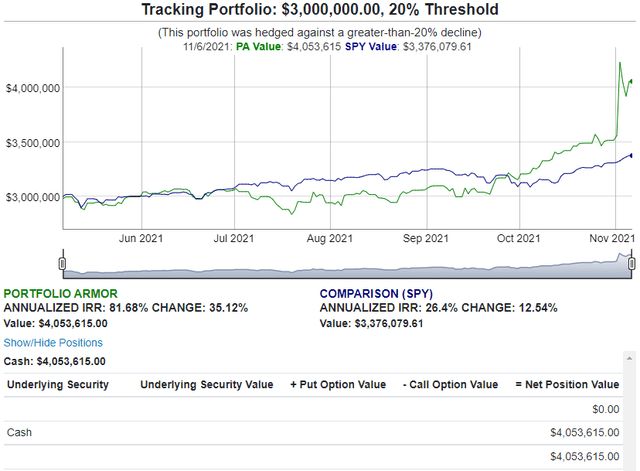Click the COMPARISON (SPY) heading
Screen dimensions: 640x471
[376, 293]
